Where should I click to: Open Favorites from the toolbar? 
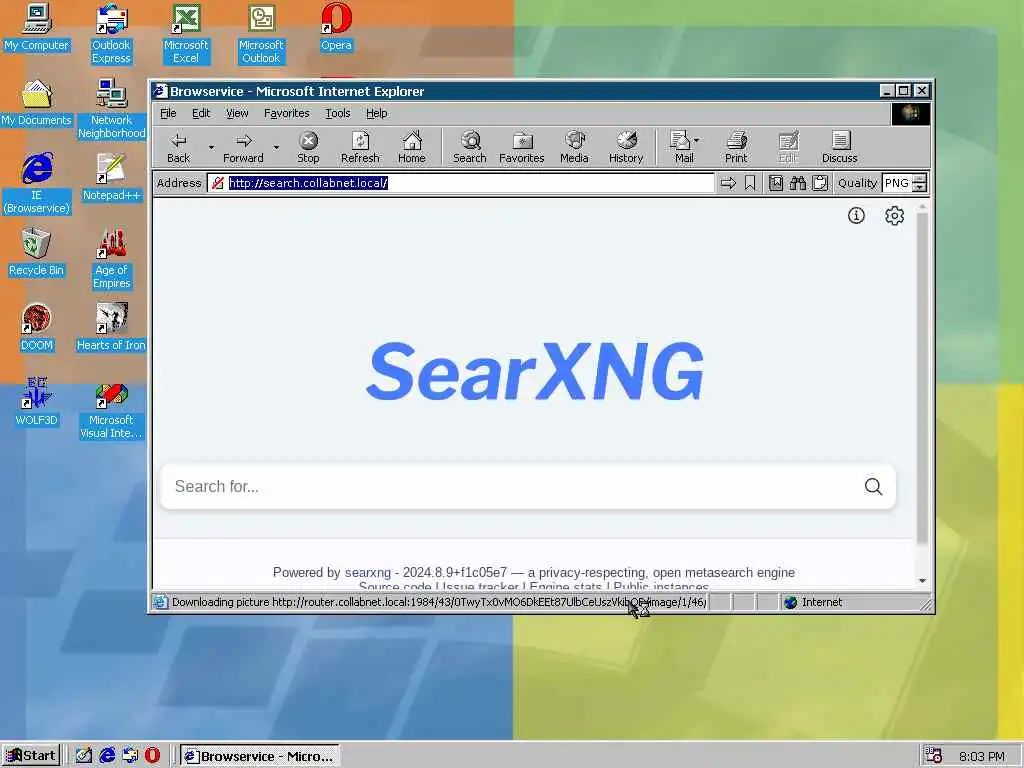(521, 148)
